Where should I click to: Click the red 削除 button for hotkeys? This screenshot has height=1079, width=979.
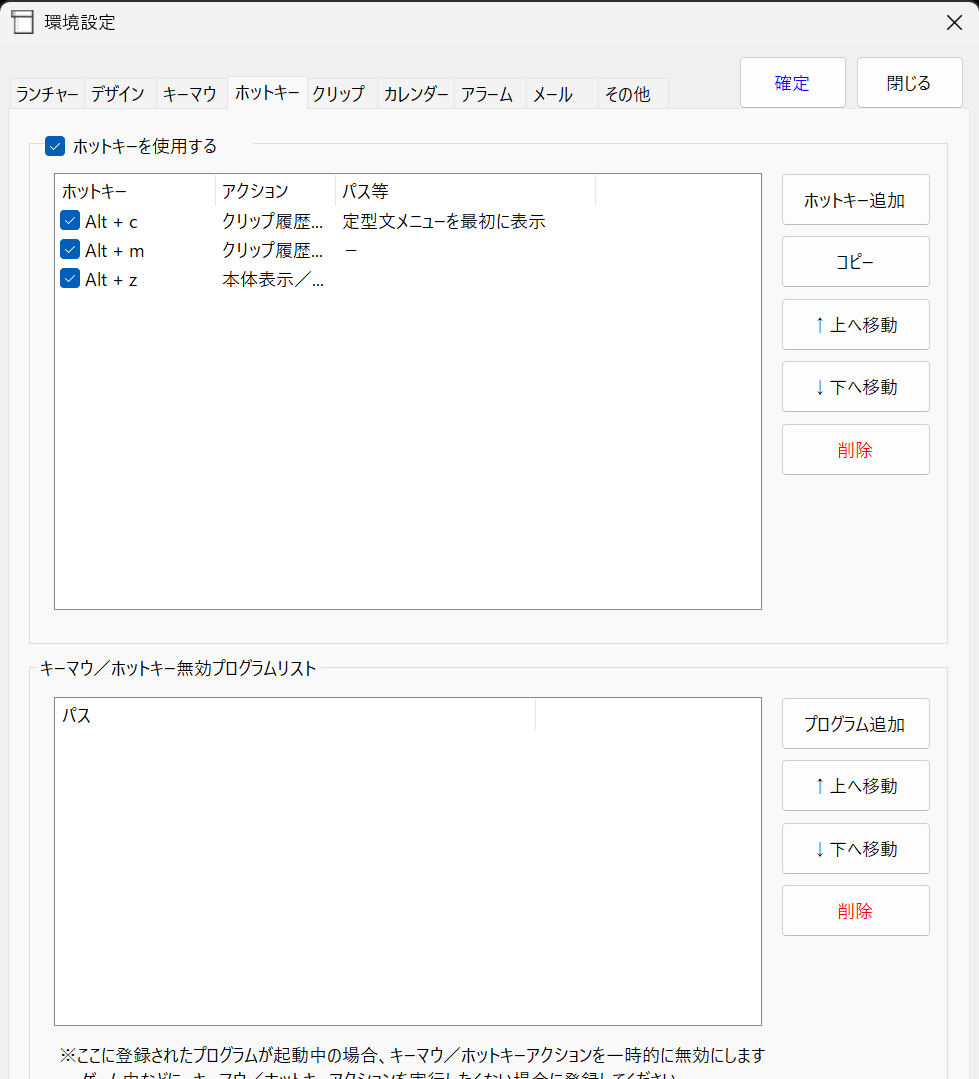point(855,450)
